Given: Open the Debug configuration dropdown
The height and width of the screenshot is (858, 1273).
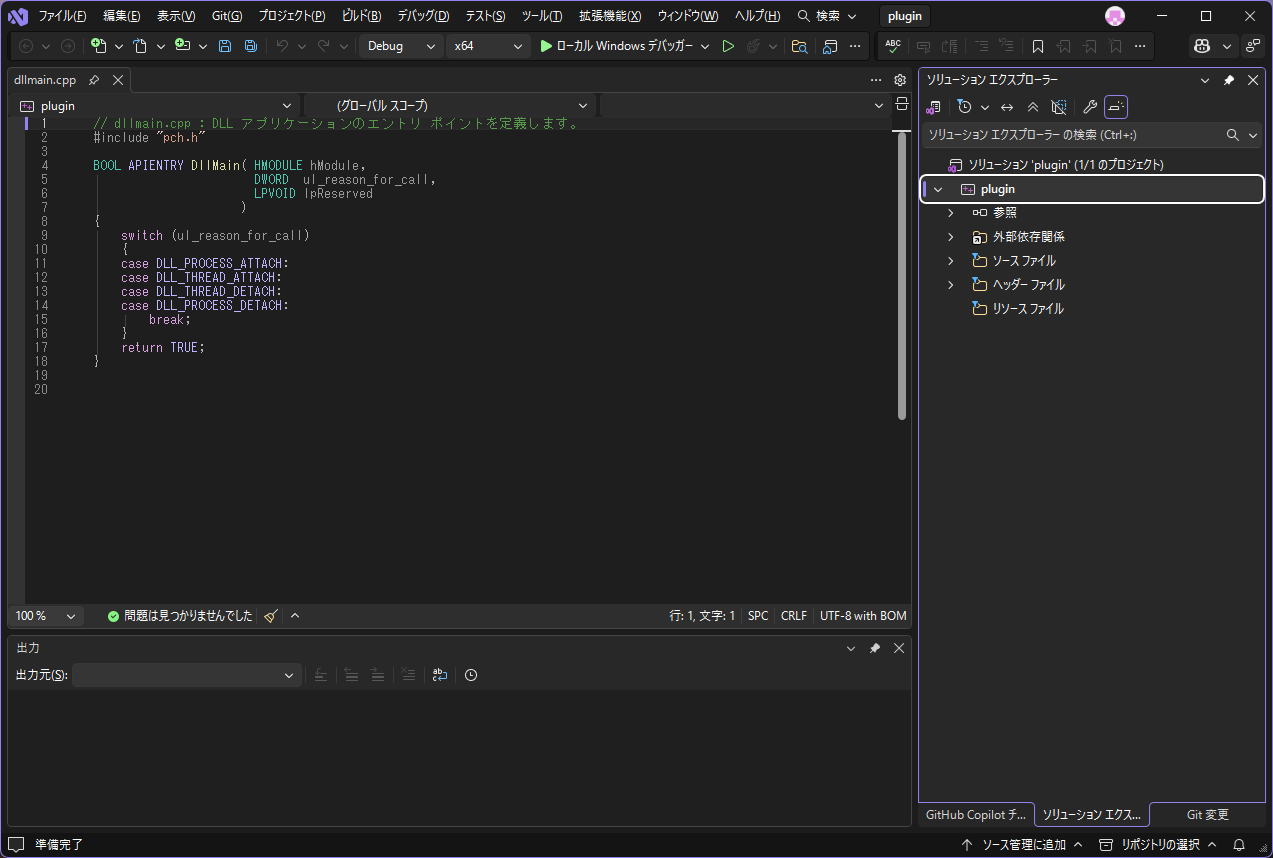Looking at the screenshot, I should coord(401,46).
